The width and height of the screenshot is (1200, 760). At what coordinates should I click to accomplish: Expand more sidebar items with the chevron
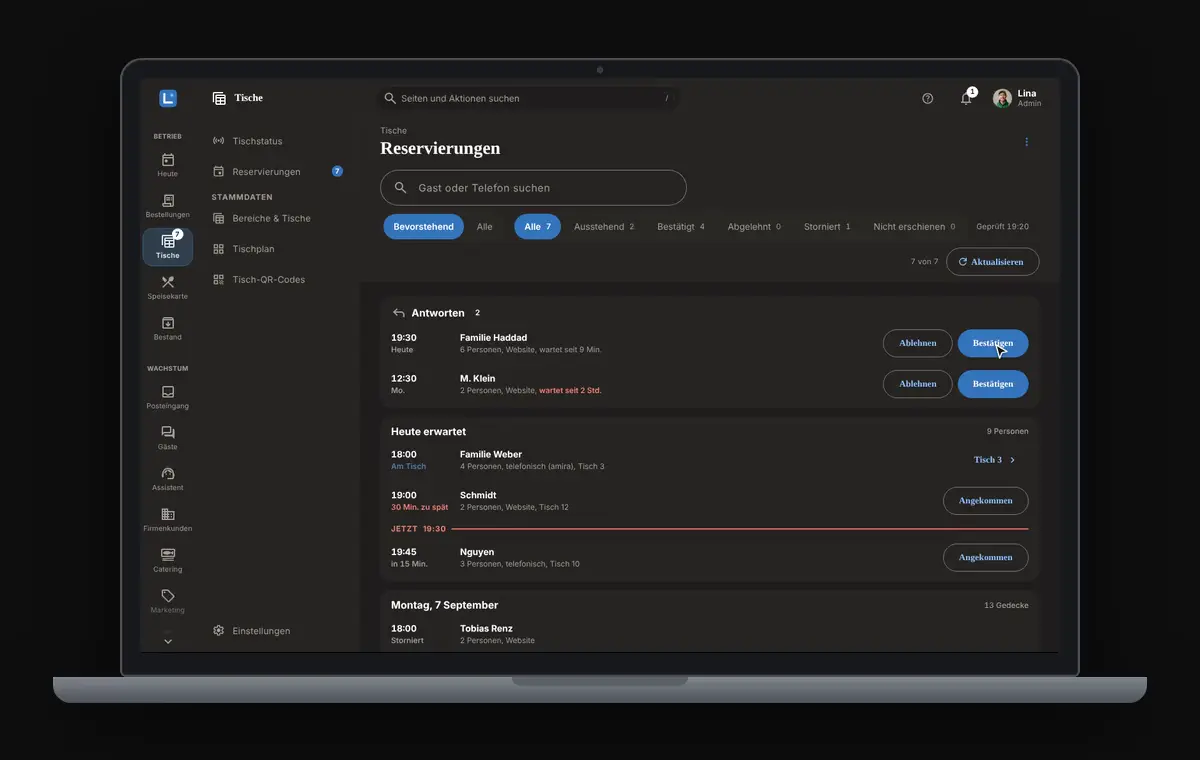pos(168,641)
